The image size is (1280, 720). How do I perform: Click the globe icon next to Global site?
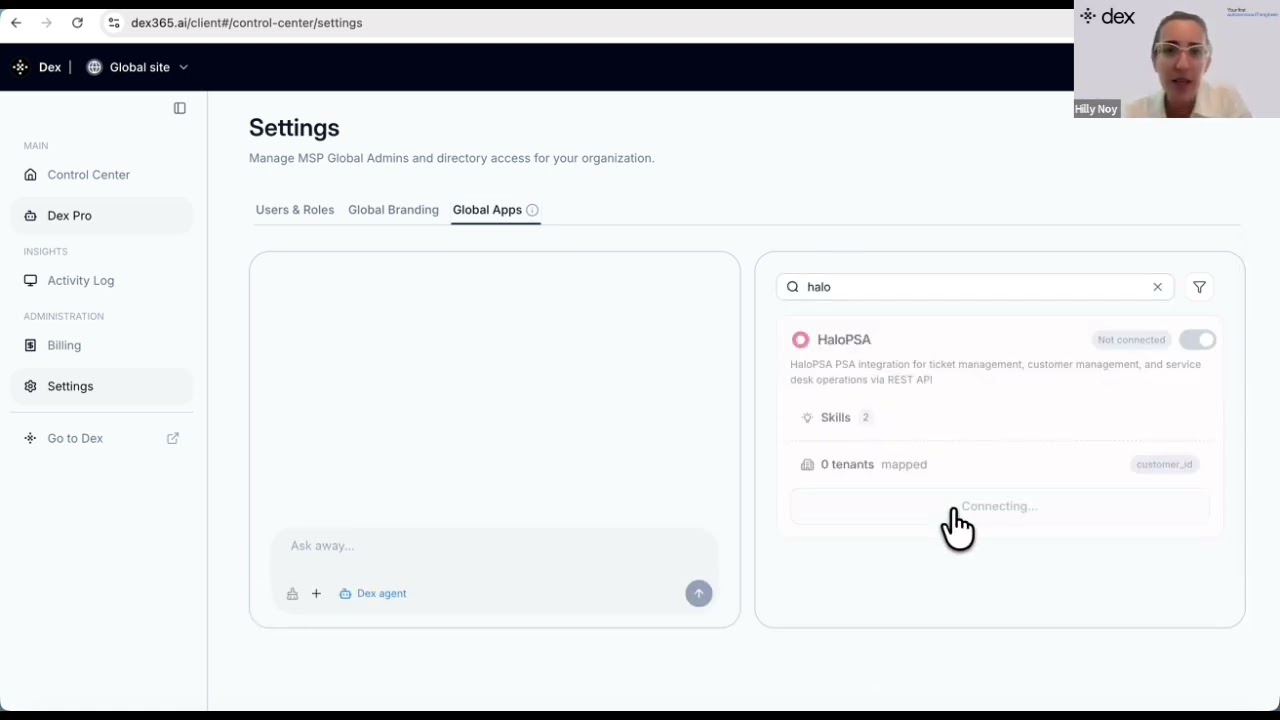tap(95, 67)
